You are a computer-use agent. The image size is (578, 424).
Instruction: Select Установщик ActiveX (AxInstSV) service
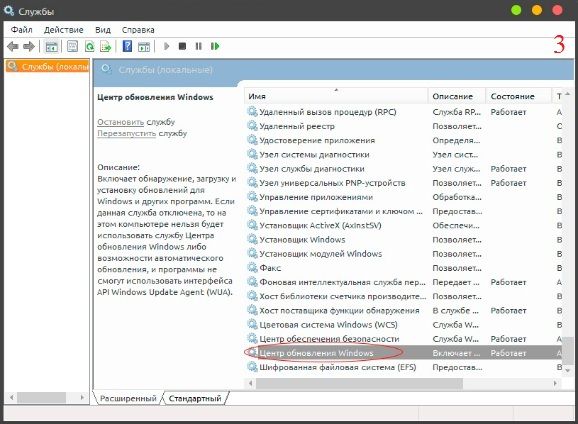click(x=404, y=225)
